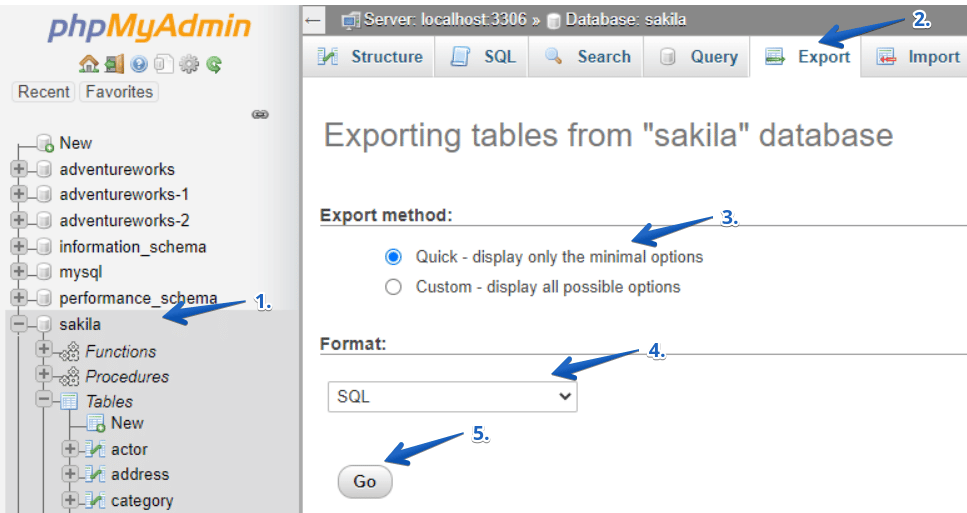
Task: Expand the actor table node
Action: point(70,449)
